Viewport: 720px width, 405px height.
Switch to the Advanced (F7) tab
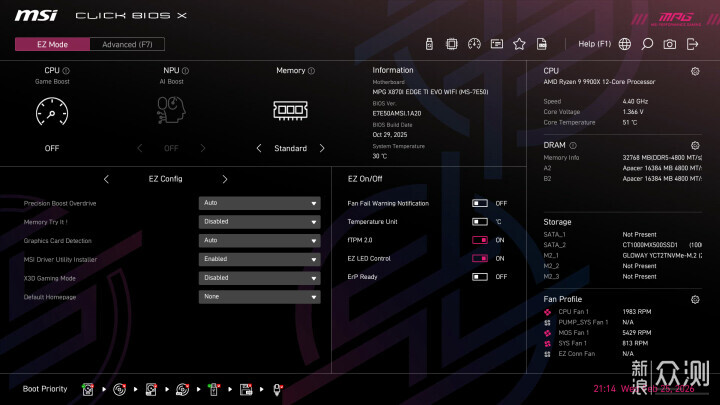click(x=127, y=45)
